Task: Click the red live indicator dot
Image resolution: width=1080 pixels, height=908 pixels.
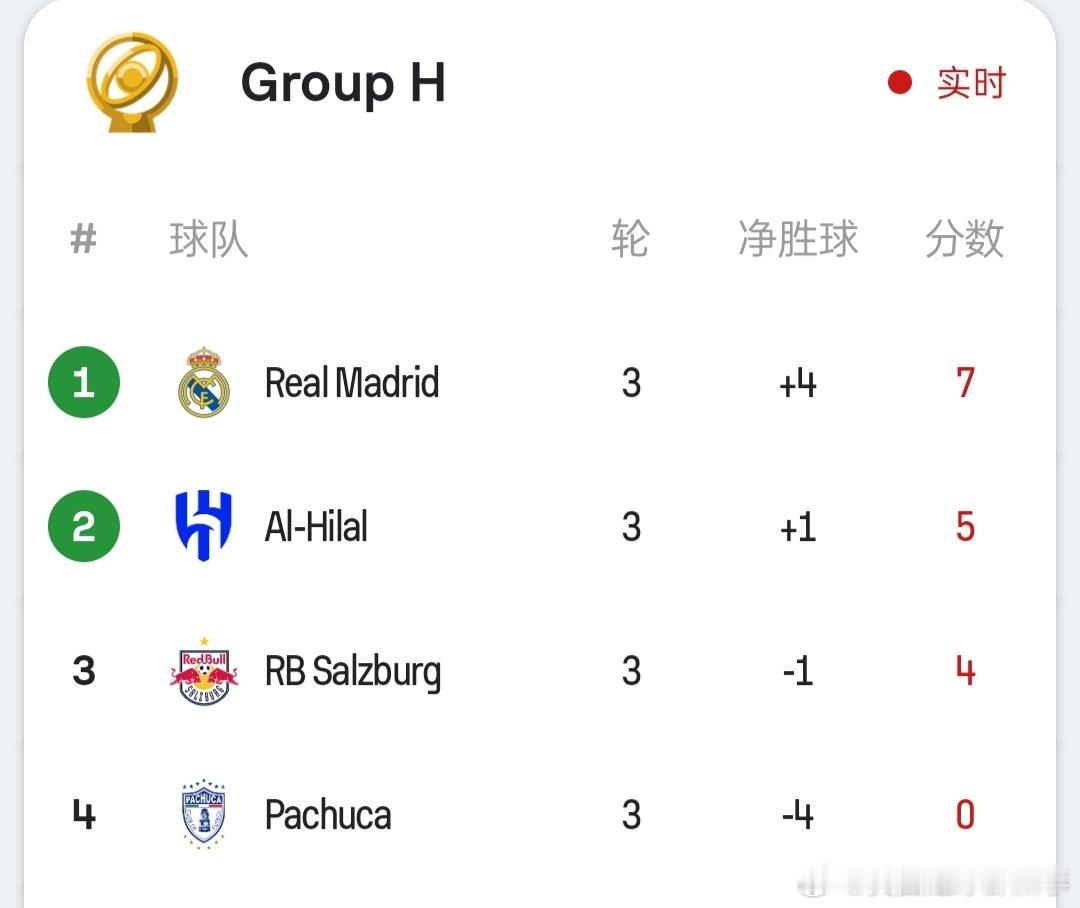Action: tap(900, 82)
